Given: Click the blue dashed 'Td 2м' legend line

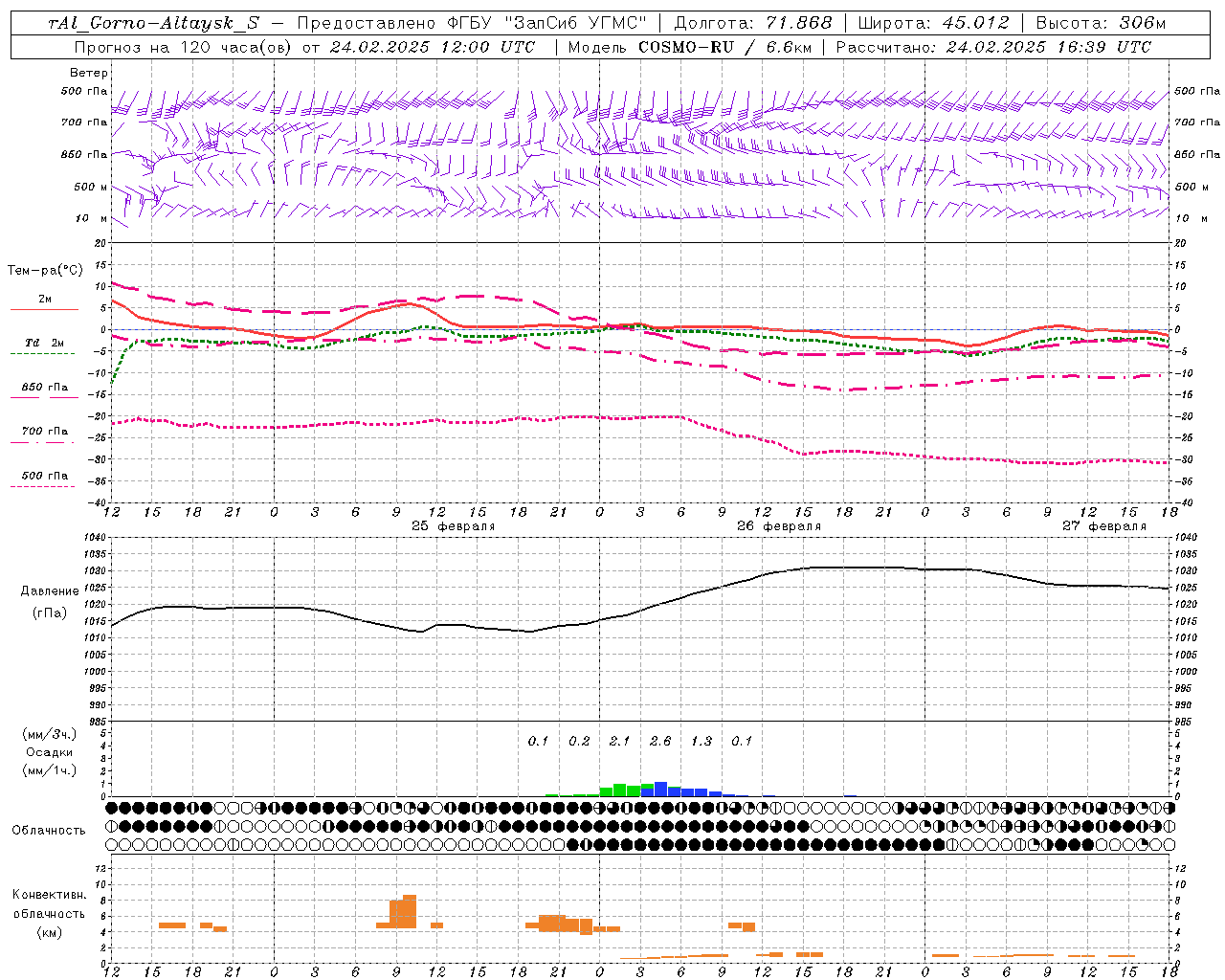Looking at the screenshot, I should (x=42, y=353).
